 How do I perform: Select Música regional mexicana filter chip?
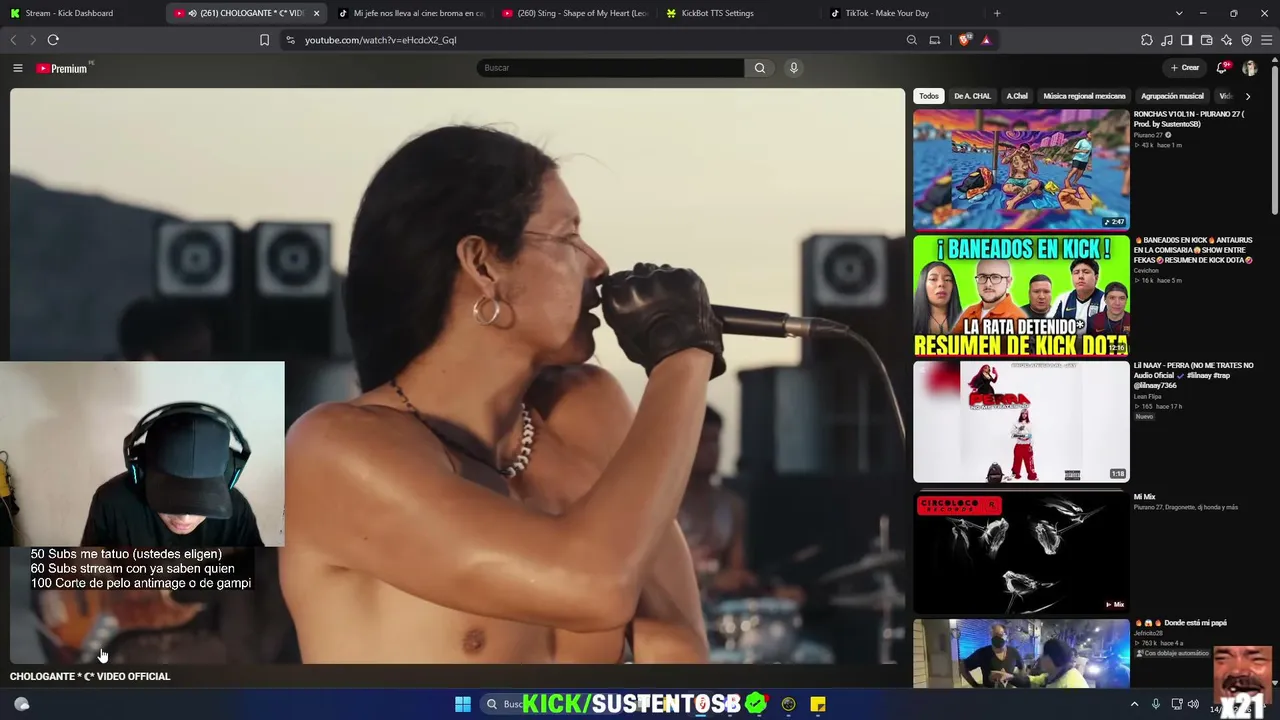pos(1084,96)
